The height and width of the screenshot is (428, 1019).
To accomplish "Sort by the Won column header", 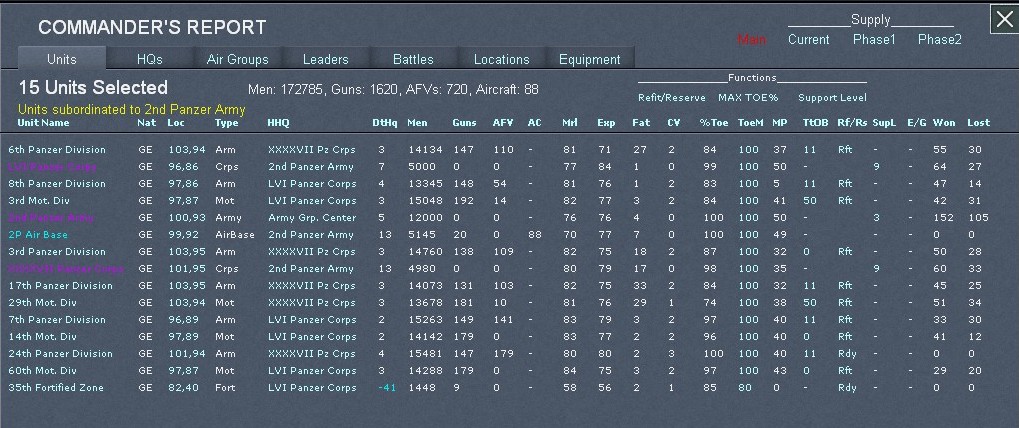I will click(x=943, y=123).
